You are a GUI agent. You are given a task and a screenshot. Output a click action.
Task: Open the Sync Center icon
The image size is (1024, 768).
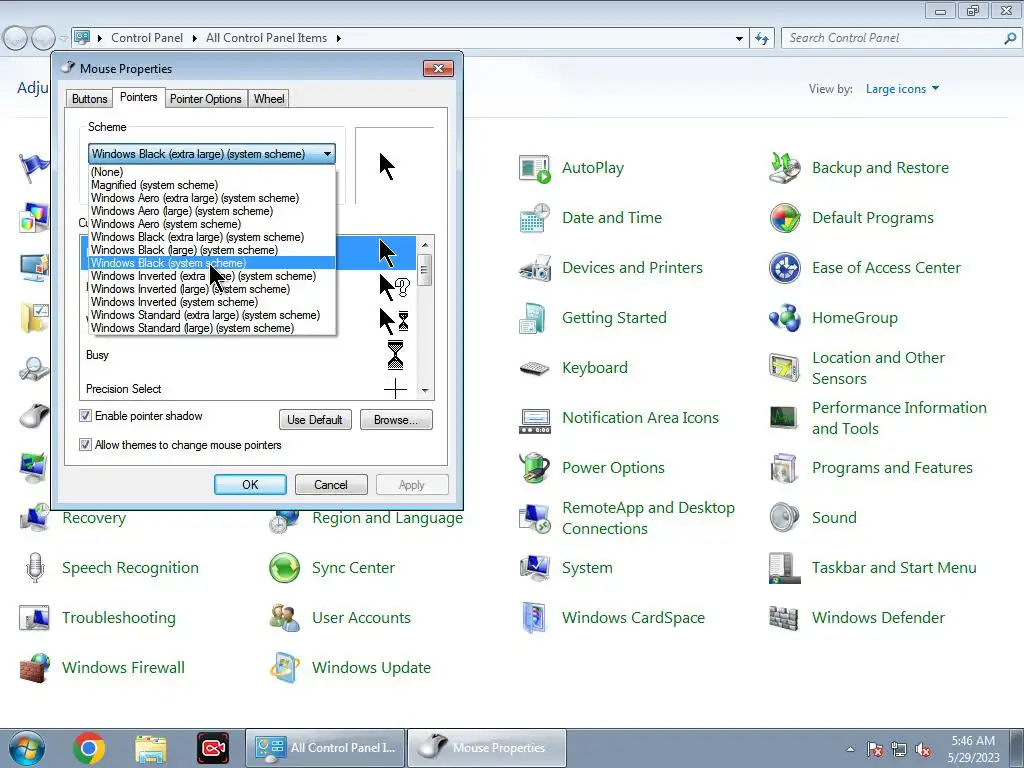point(285,568)
